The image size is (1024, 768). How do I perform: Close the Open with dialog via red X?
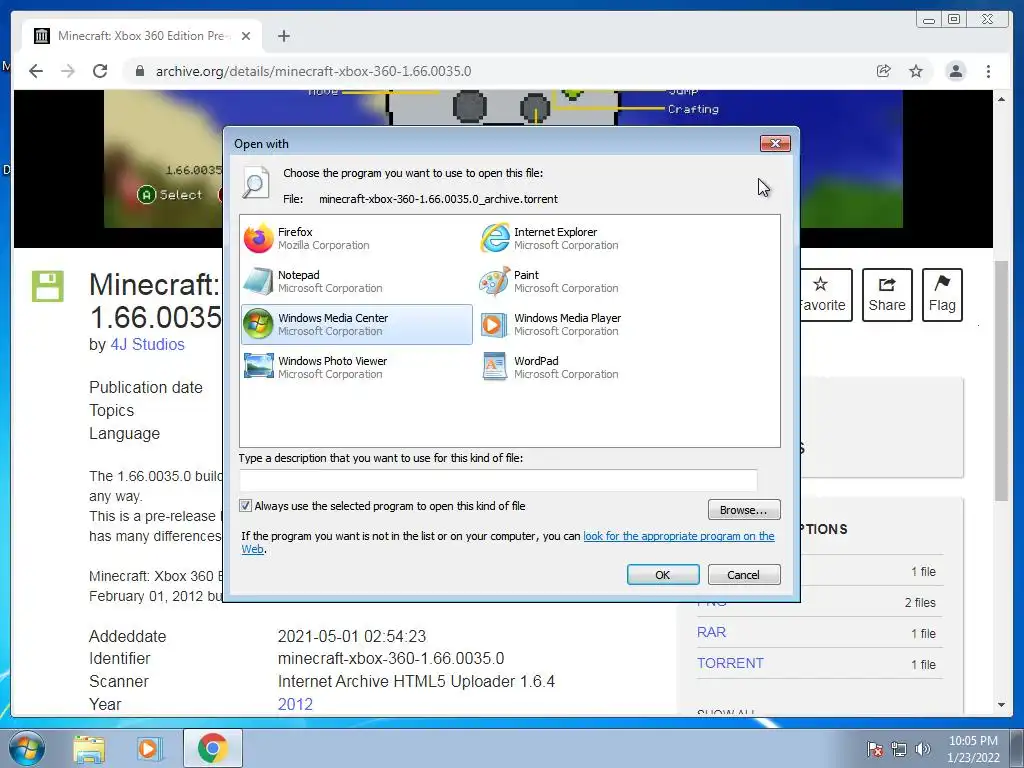[775, 143]
